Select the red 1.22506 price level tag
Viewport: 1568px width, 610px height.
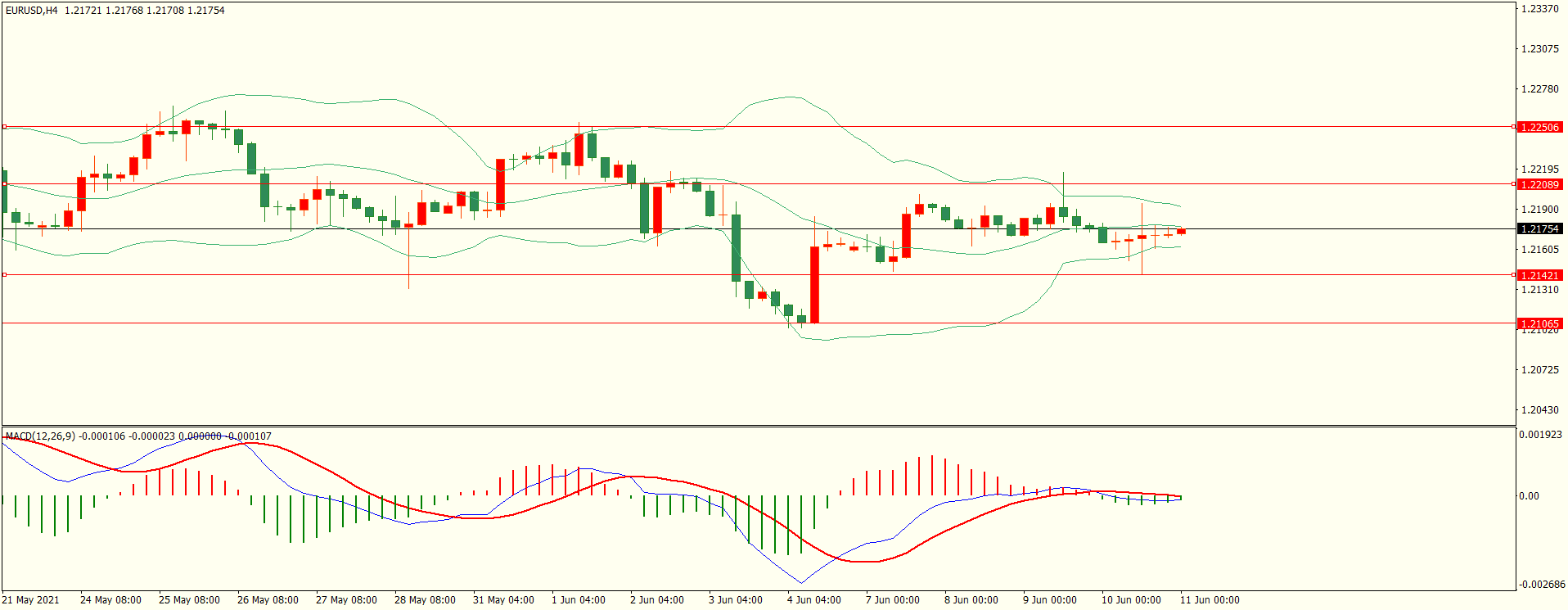1539,128
